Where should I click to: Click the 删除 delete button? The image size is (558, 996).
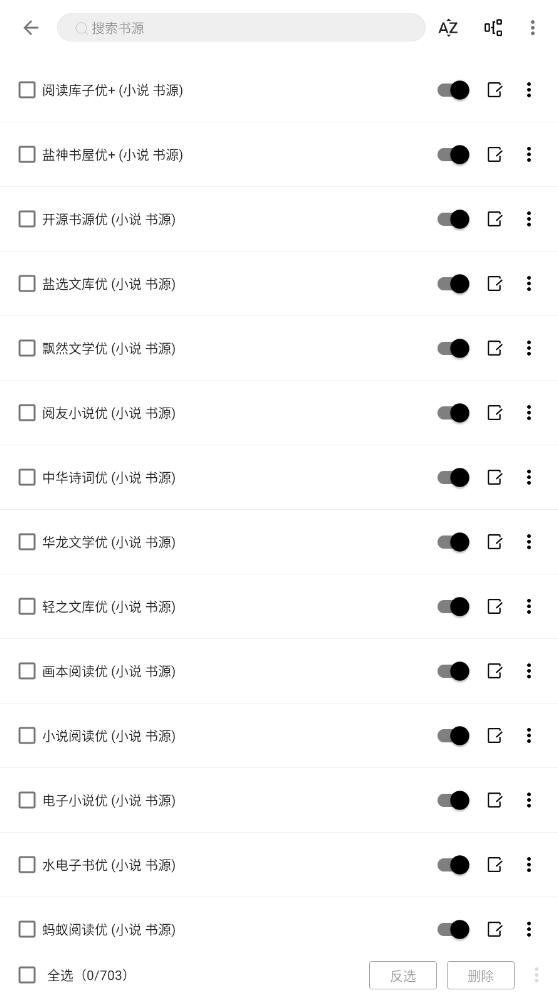click(x=480, y=976)
